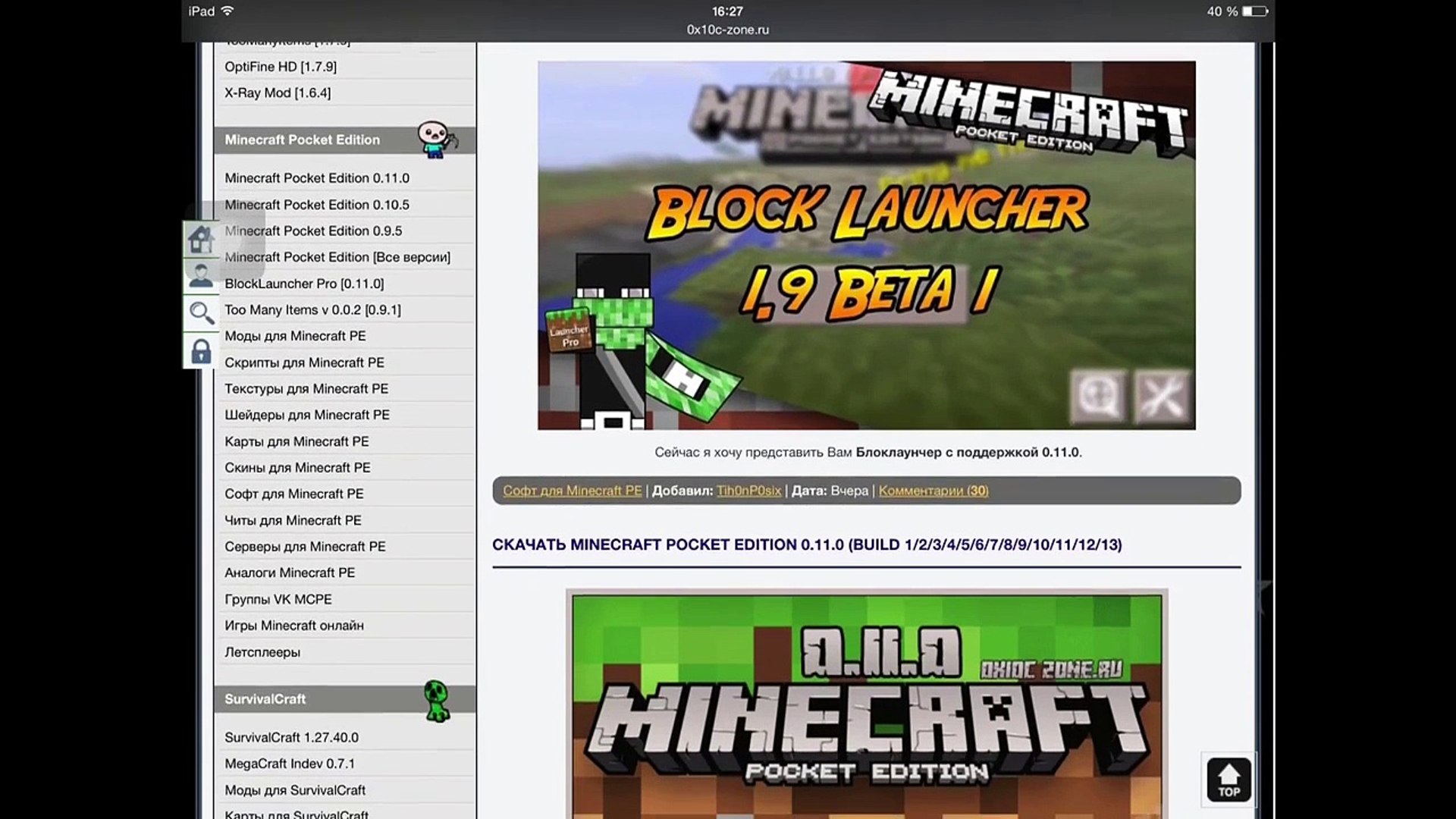Click the Block Launcher 1.9 Beta banner
The height and width of the screenshot is (819, 1456).
[x=866, y=245]
